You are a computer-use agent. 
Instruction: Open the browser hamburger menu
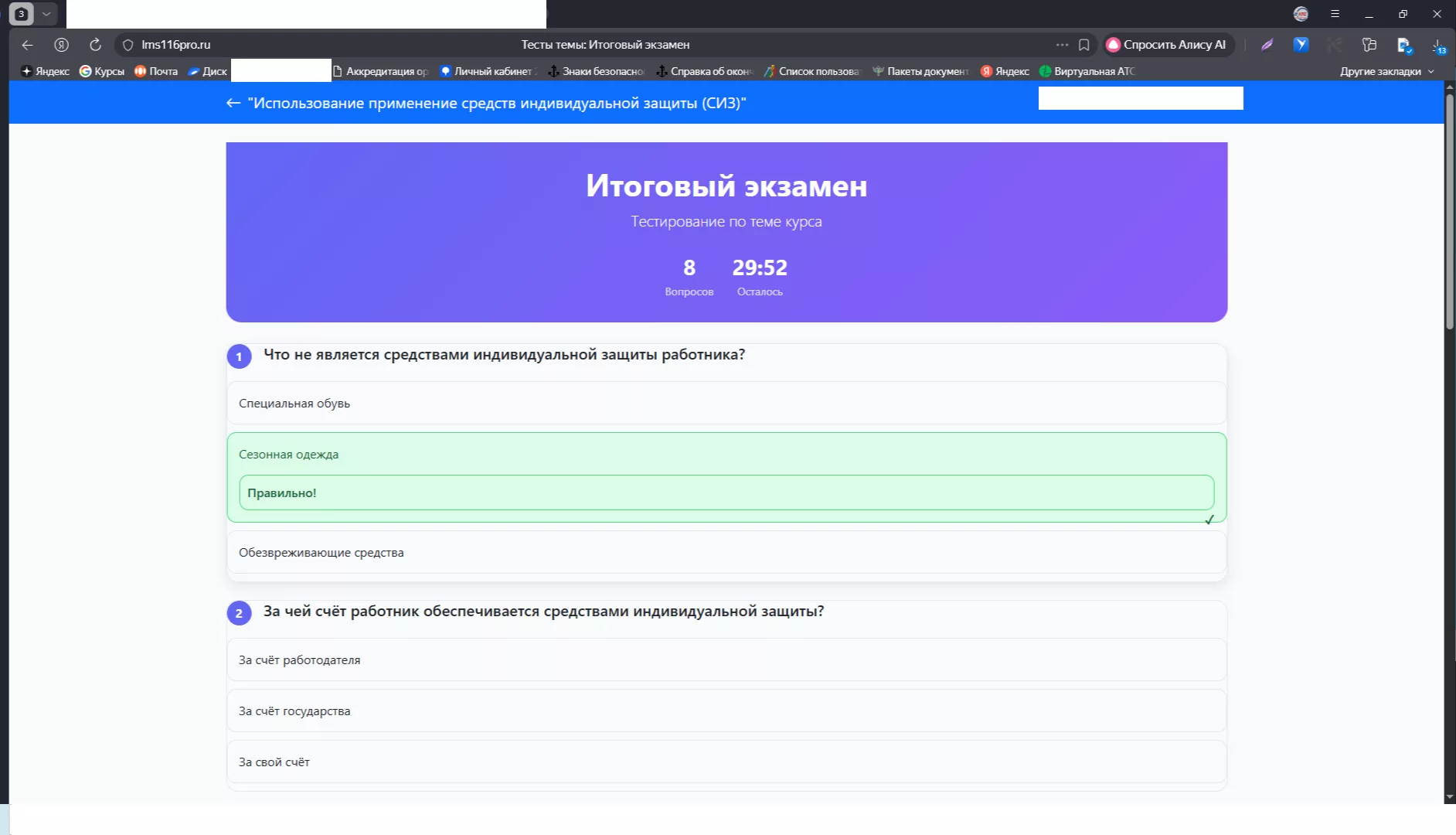1335,14
